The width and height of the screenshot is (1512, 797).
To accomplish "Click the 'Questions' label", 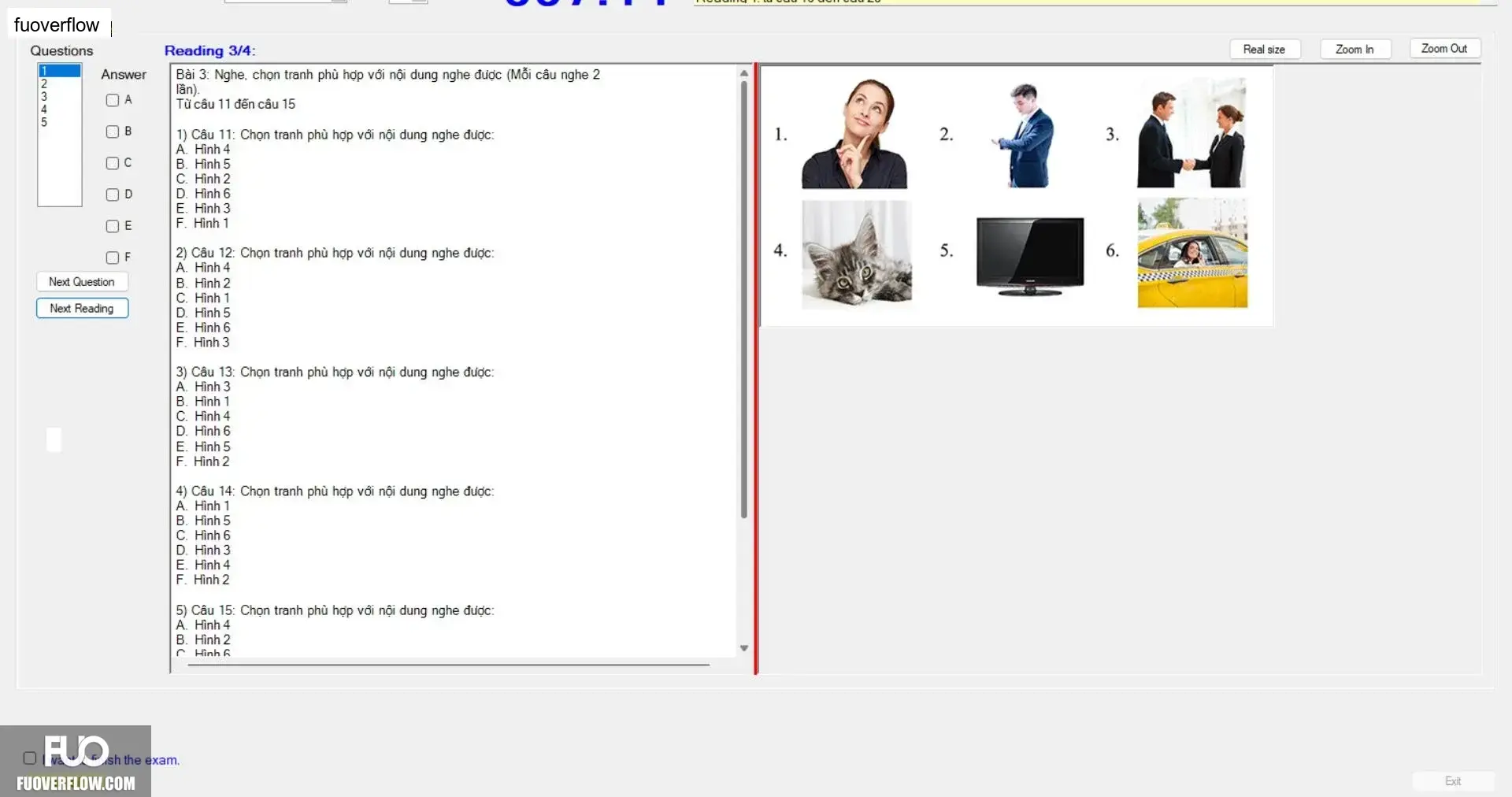I will tap(61, 50).
